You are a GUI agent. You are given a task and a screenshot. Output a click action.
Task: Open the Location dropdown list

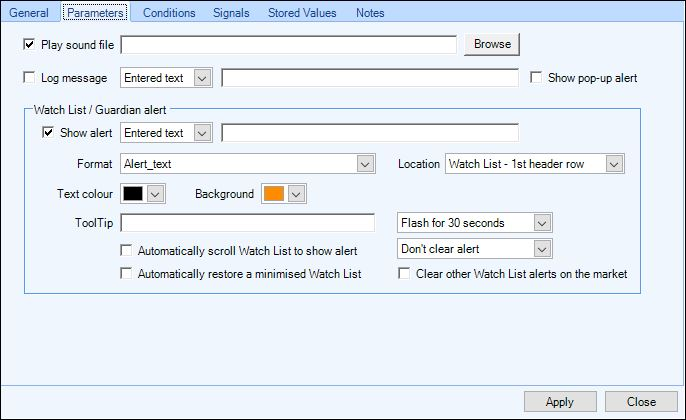pos(535,164)
